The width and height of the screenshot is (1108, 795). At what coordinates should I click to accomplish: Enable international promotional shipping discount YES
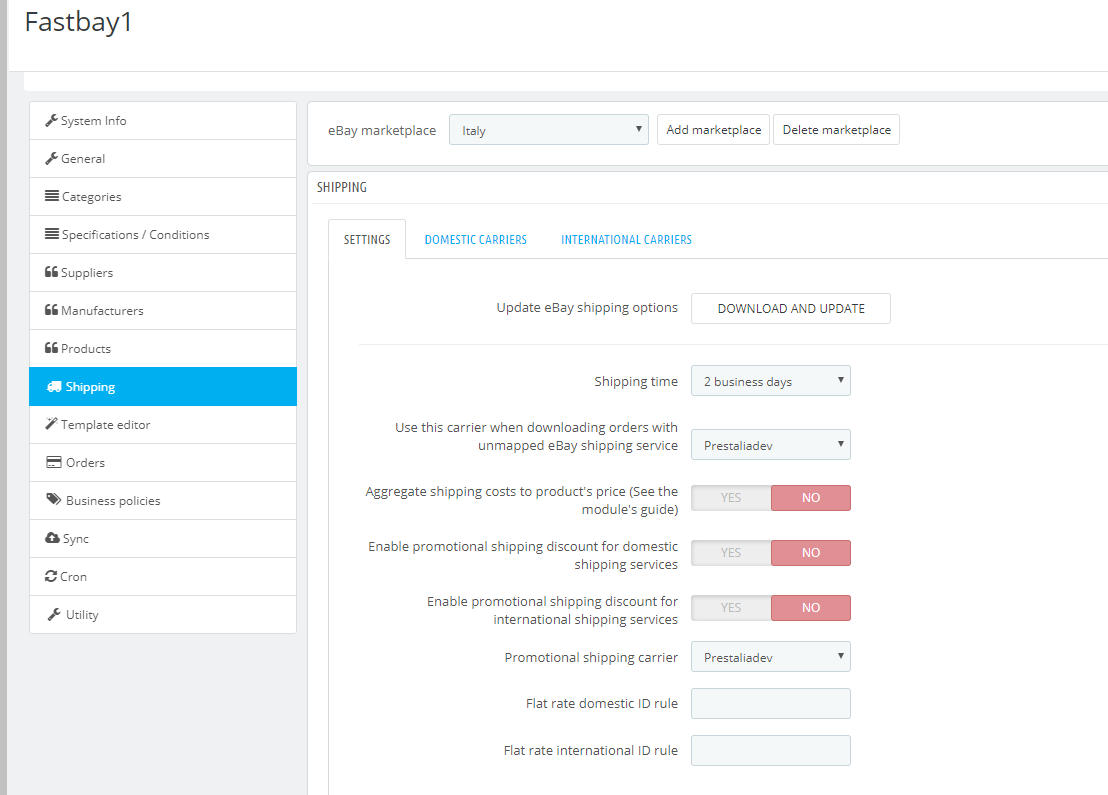pos(731,608)
